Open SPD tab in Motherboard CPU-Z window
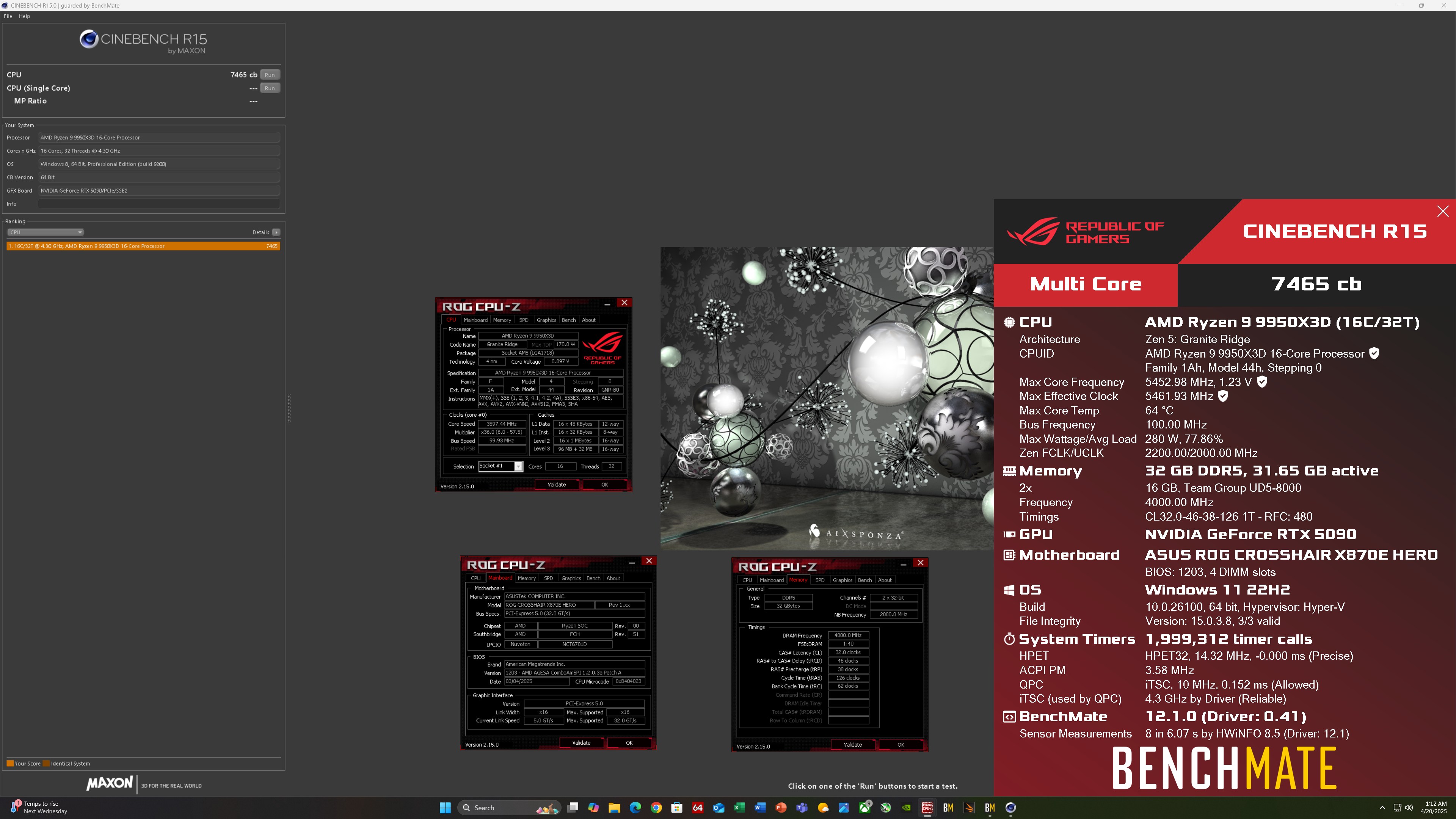The width and height of the screenshot is (1456, 819). (x=548, y=578)
